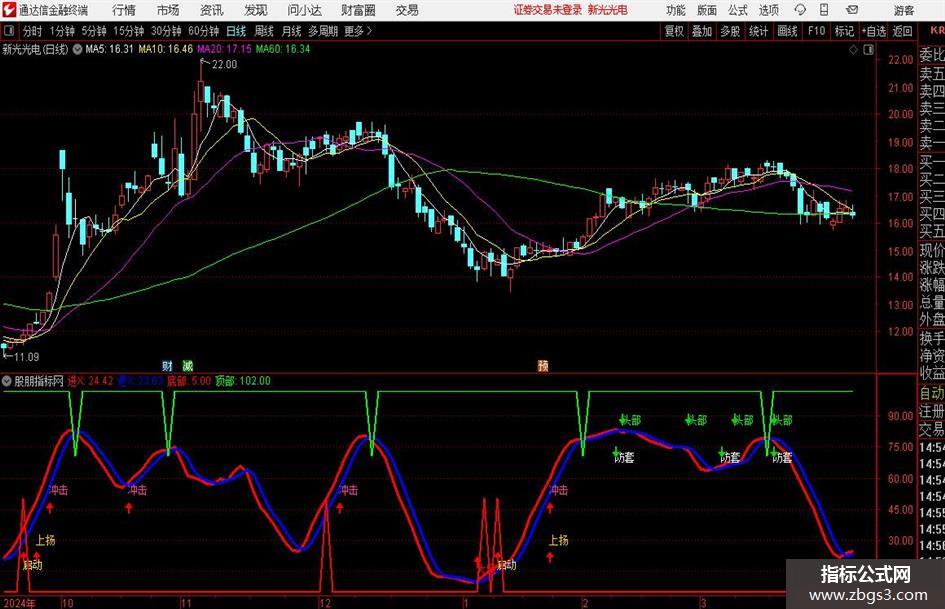Click the 22.00 high price label
The height and width of the screenshot is (609, 945).
tap(224, 65)
